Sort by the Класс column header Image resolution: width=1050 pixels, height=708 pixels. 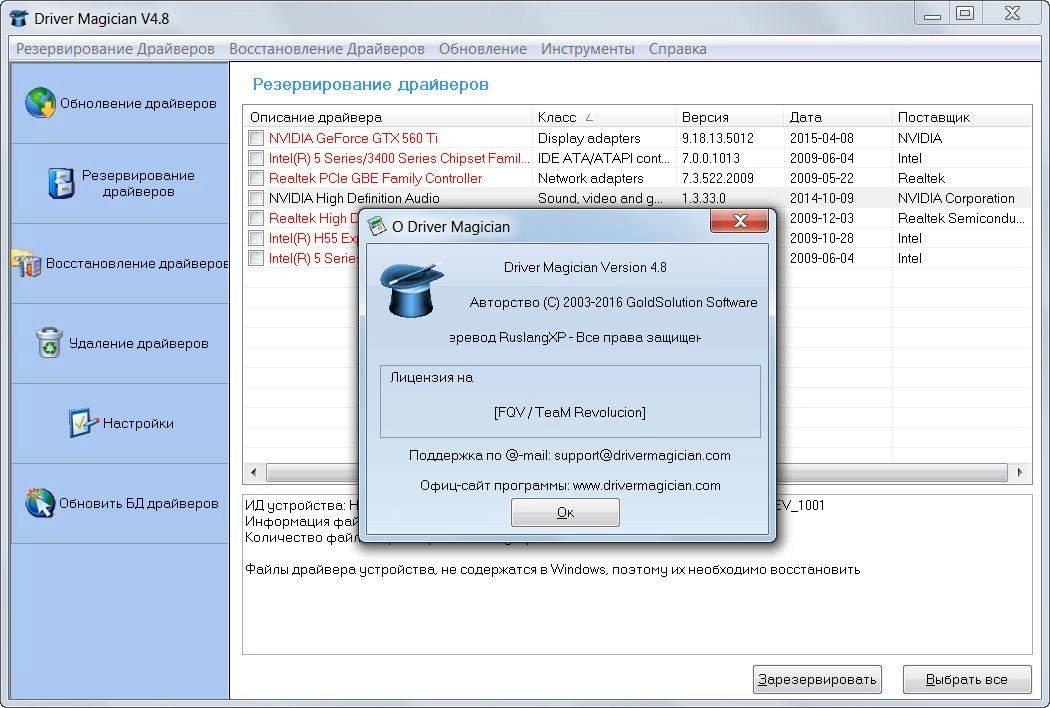click(x=604, y=117)
